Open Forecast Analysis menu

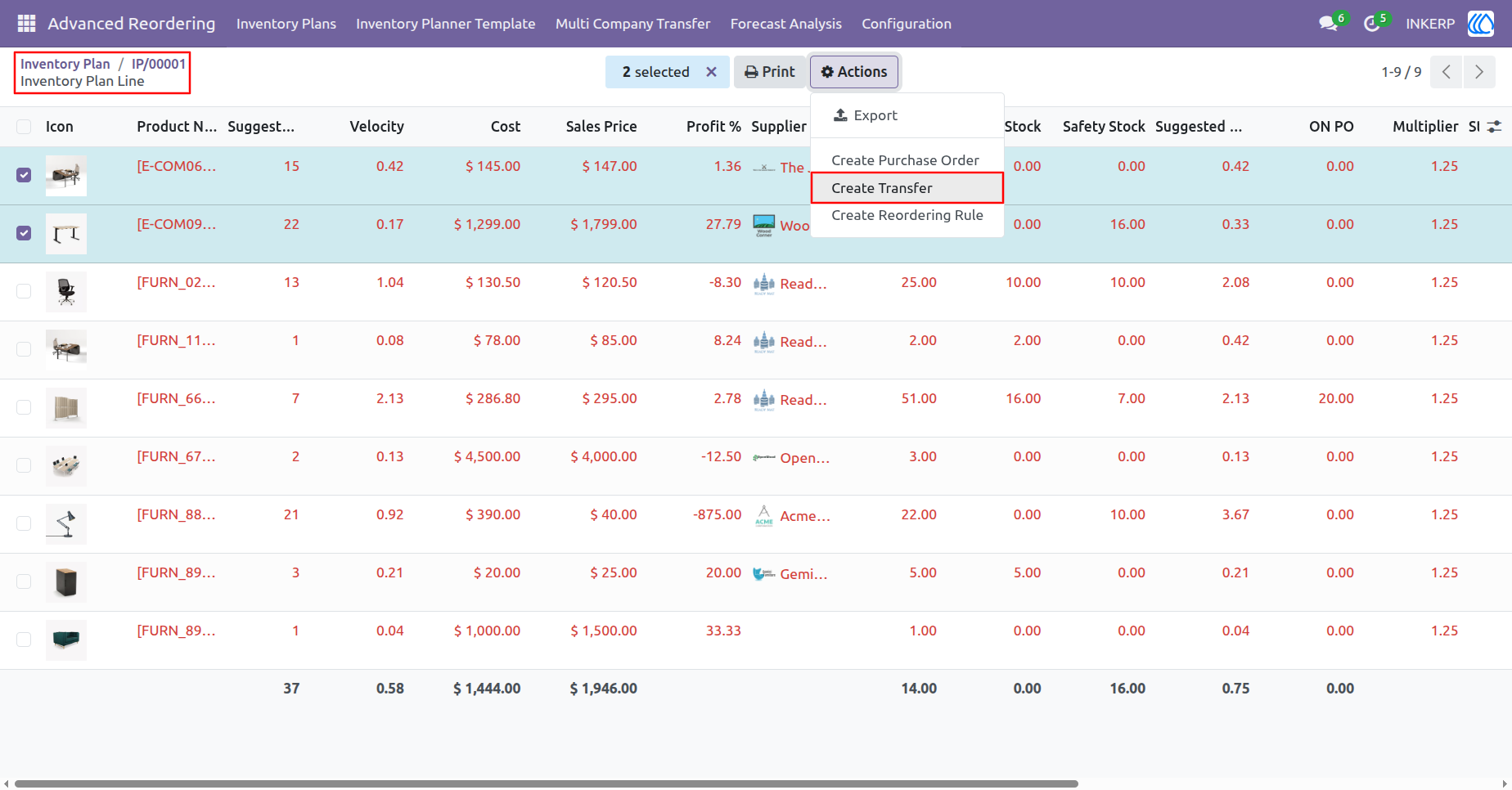click(786, 24)
